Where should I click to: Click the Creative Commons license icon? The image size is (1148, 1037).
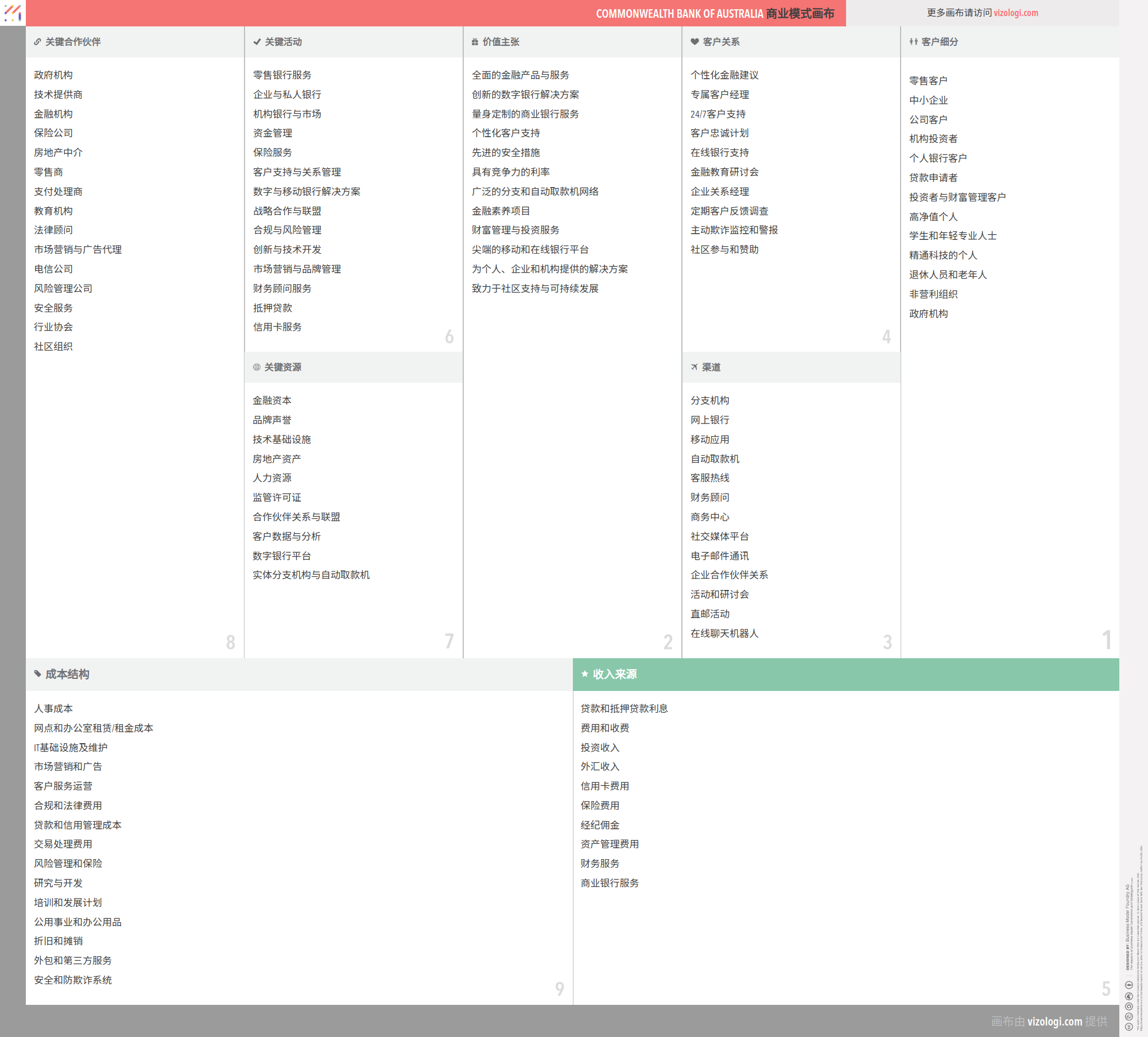coord(1128,1027)
